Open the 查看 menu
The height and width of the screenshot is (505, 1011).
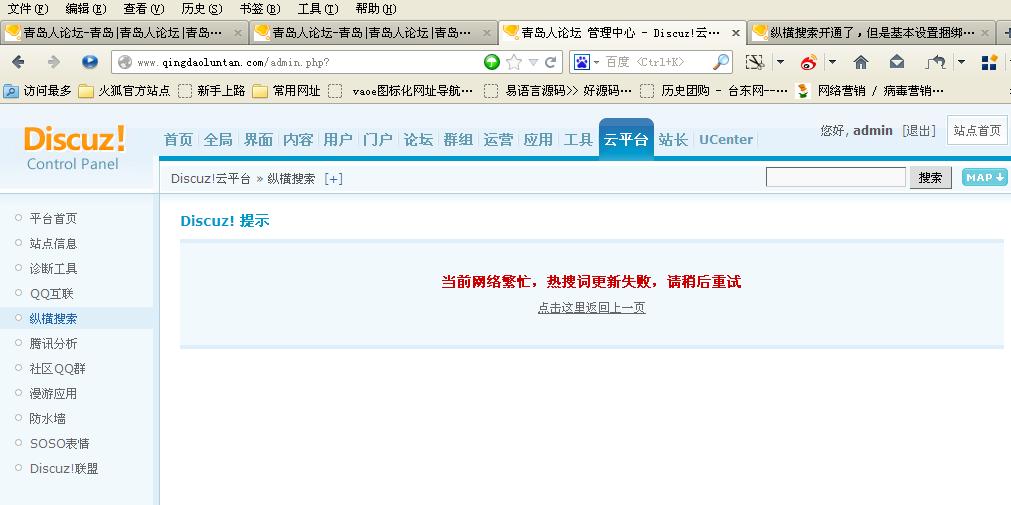[144, 9]
